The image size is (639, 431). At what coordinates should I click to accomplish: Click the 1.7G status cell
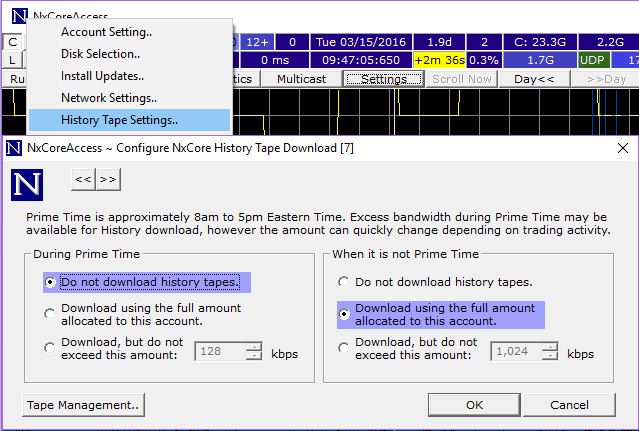(540, 60)
